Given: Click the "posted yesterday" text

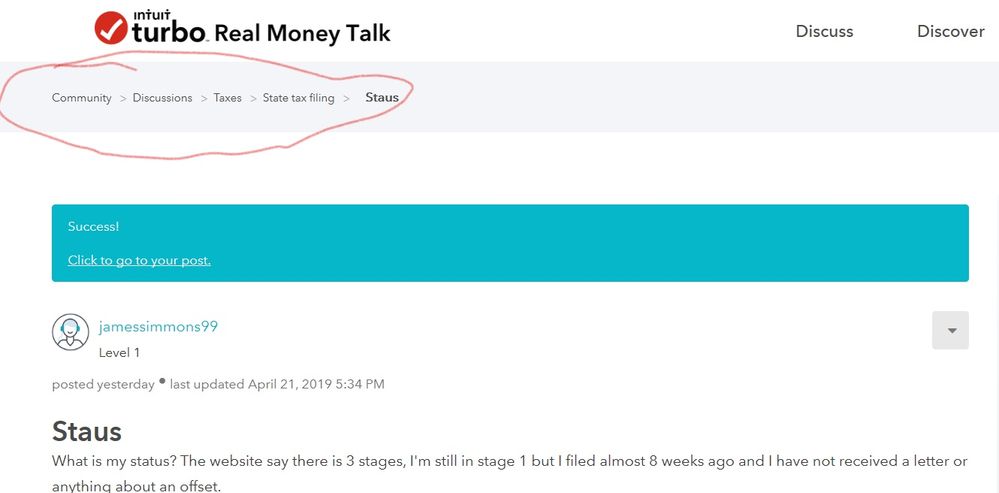Looking at the screenshot, I should tap(103, 384).
